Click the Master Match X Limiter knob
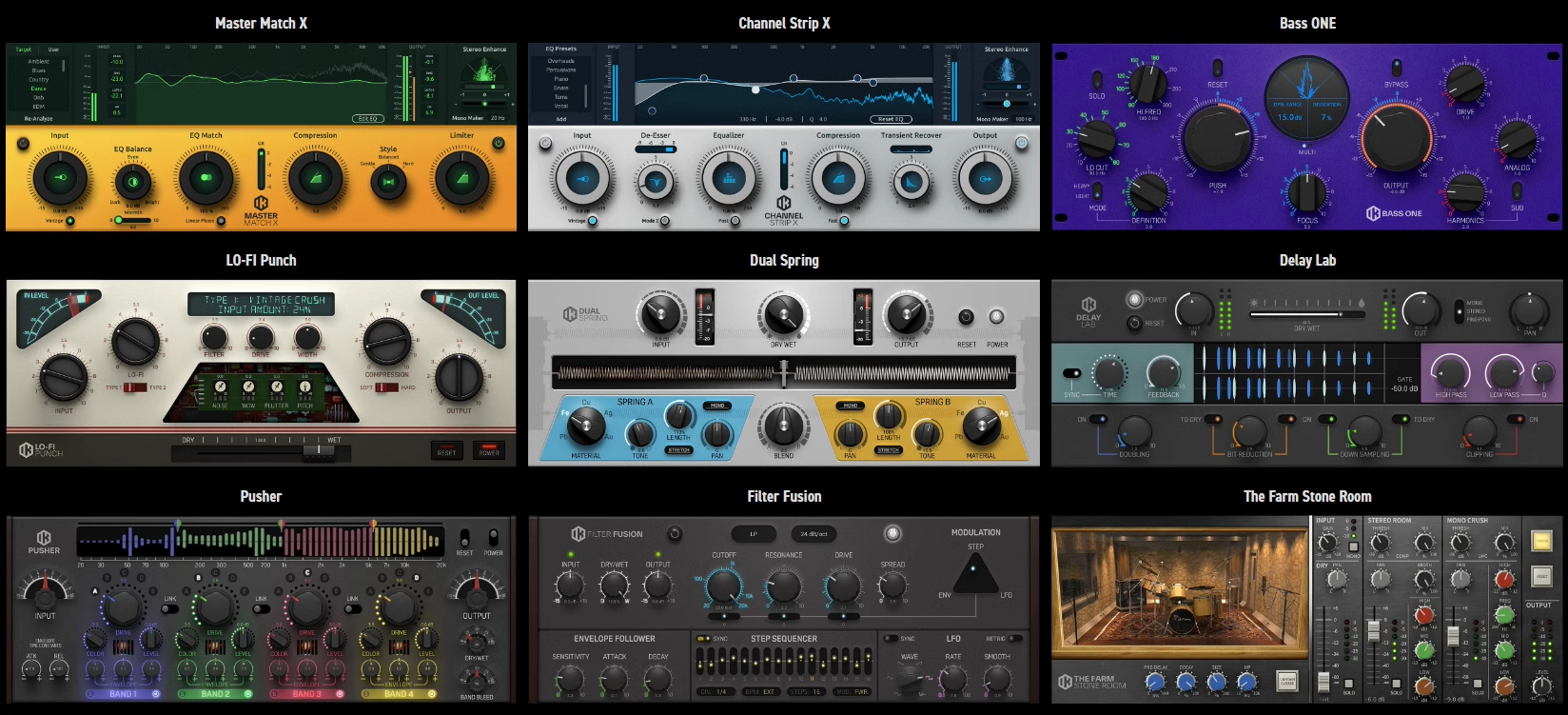Viewport: 1568px width, 715px height. coord(462,178)
